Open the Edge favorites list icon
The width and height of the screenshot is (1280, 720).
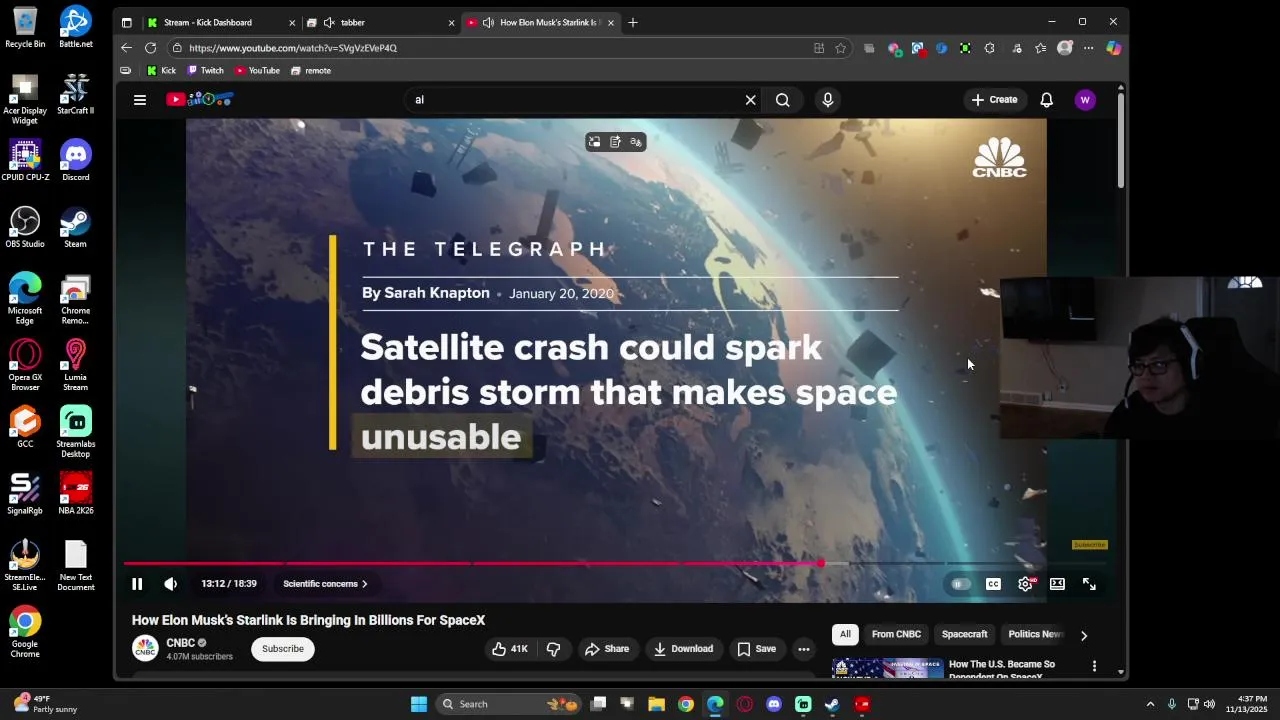[1041, 48]
